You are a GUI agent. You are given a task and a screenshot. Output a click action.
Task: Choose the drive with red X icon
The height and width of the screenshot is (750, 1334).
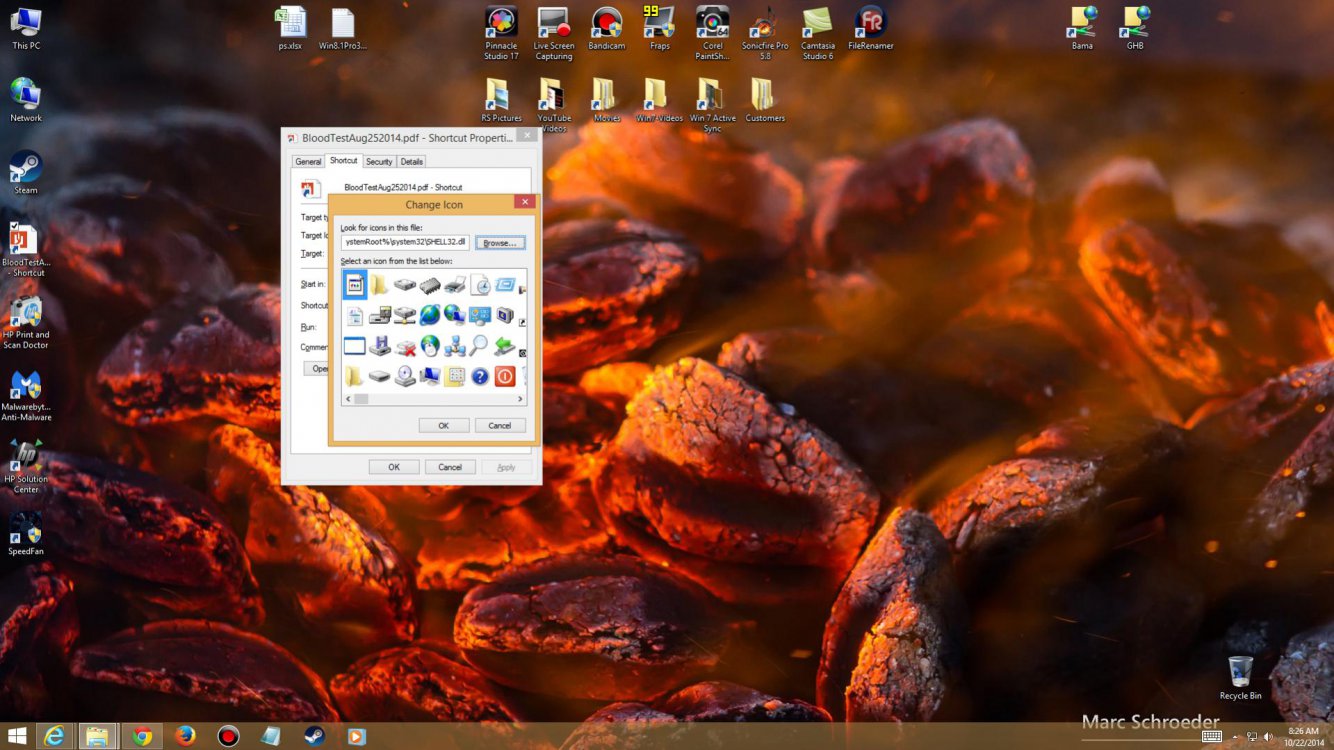(405, 346)
